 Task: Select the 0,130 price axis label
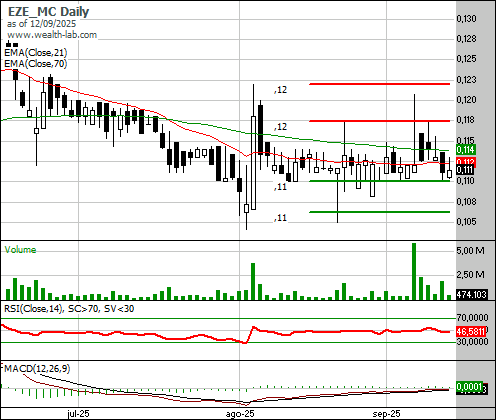coord(467,19)
